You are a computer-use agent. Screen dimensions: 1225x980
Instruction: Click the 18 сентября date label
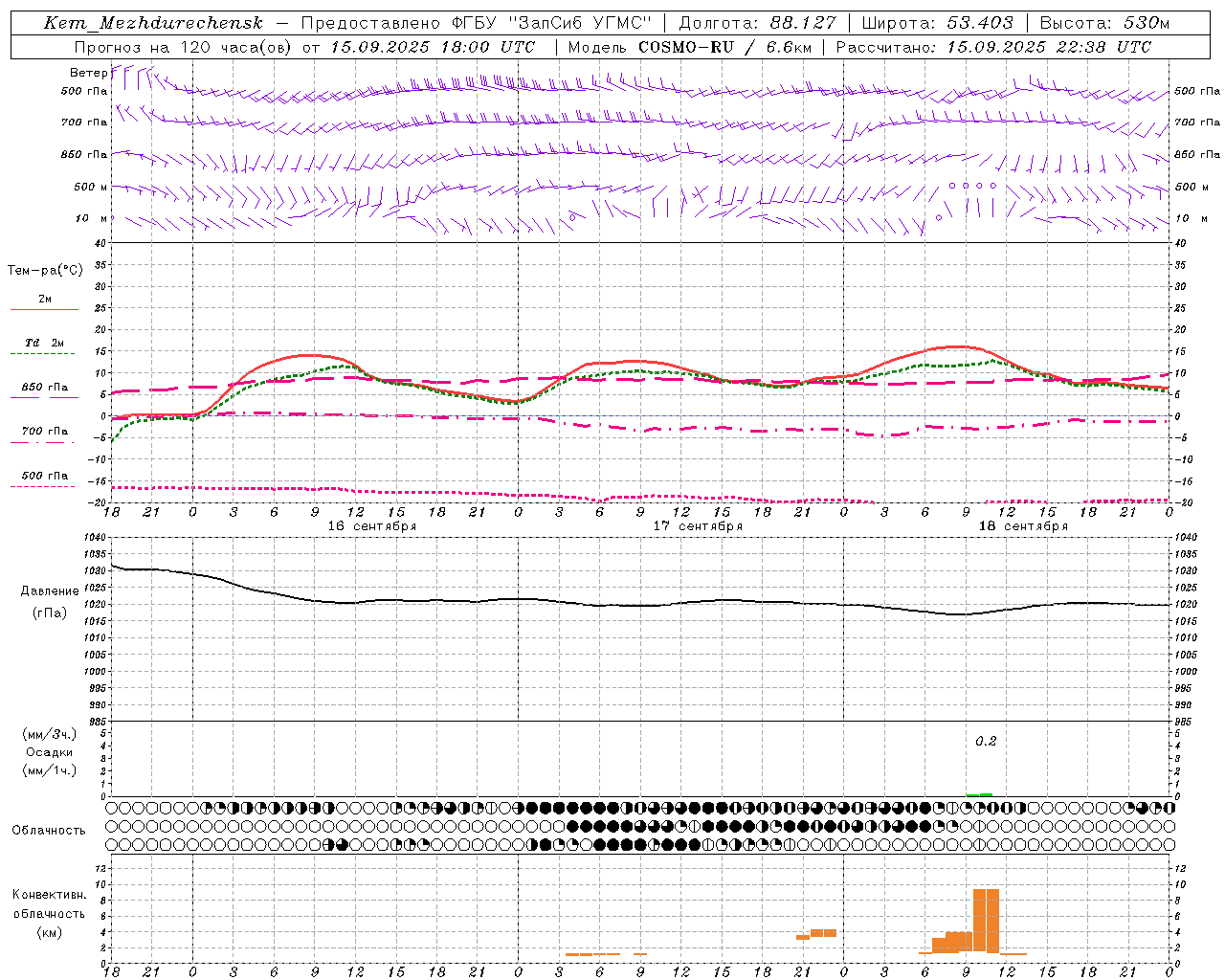tap(1023, 526)
